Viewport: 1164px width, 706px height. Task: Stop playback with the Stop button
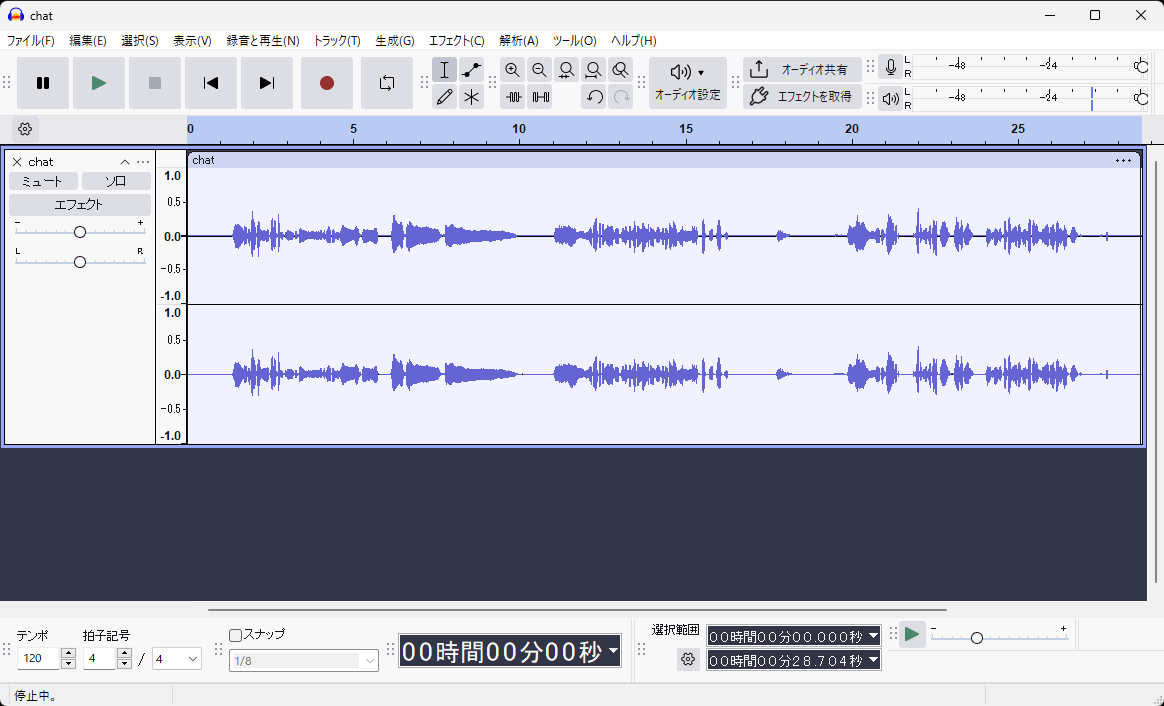click(x=155, y=83)
